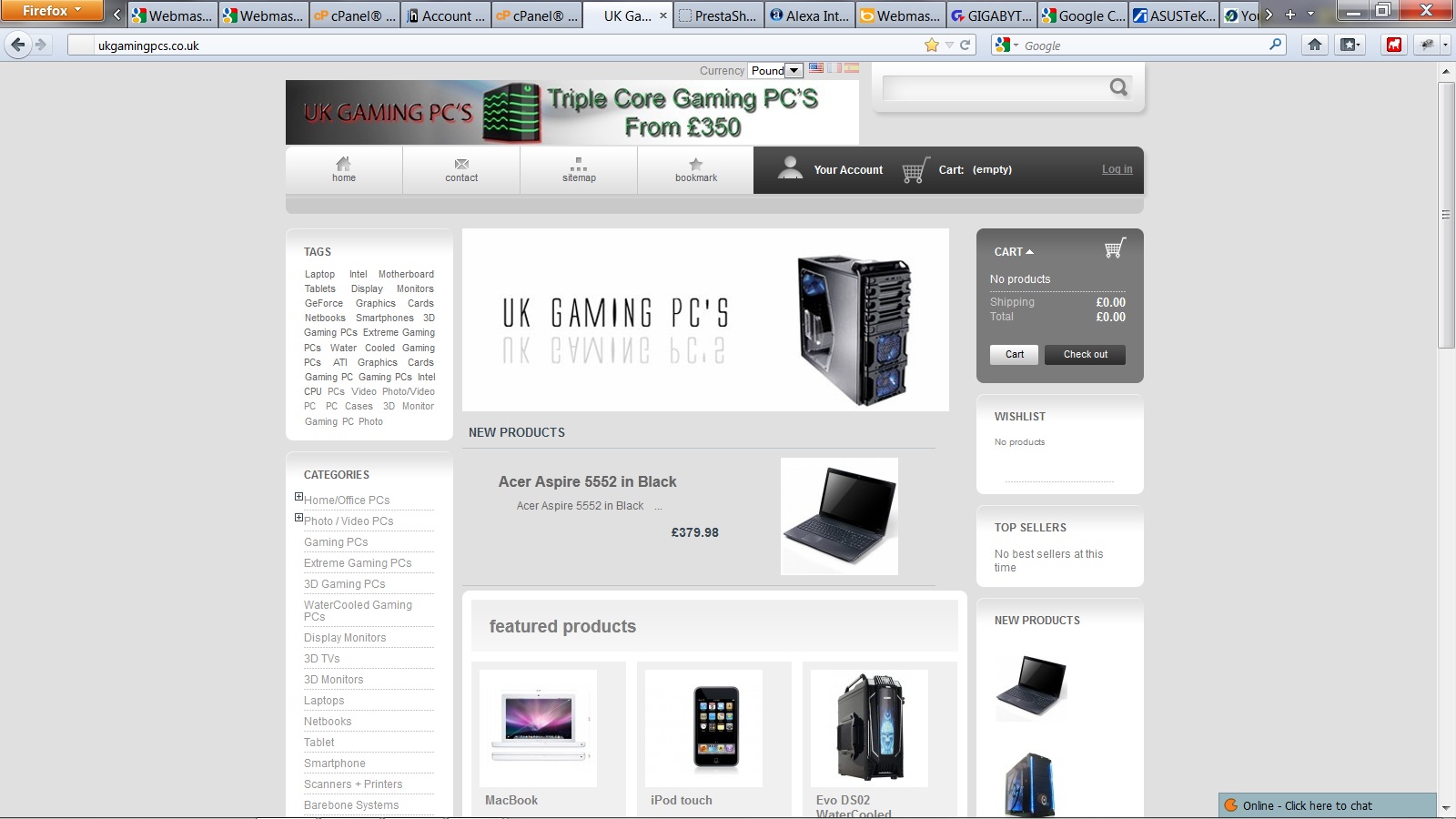Click the red add-on toolbar icon
1456x819 pixels.
tap(1394, 45)
